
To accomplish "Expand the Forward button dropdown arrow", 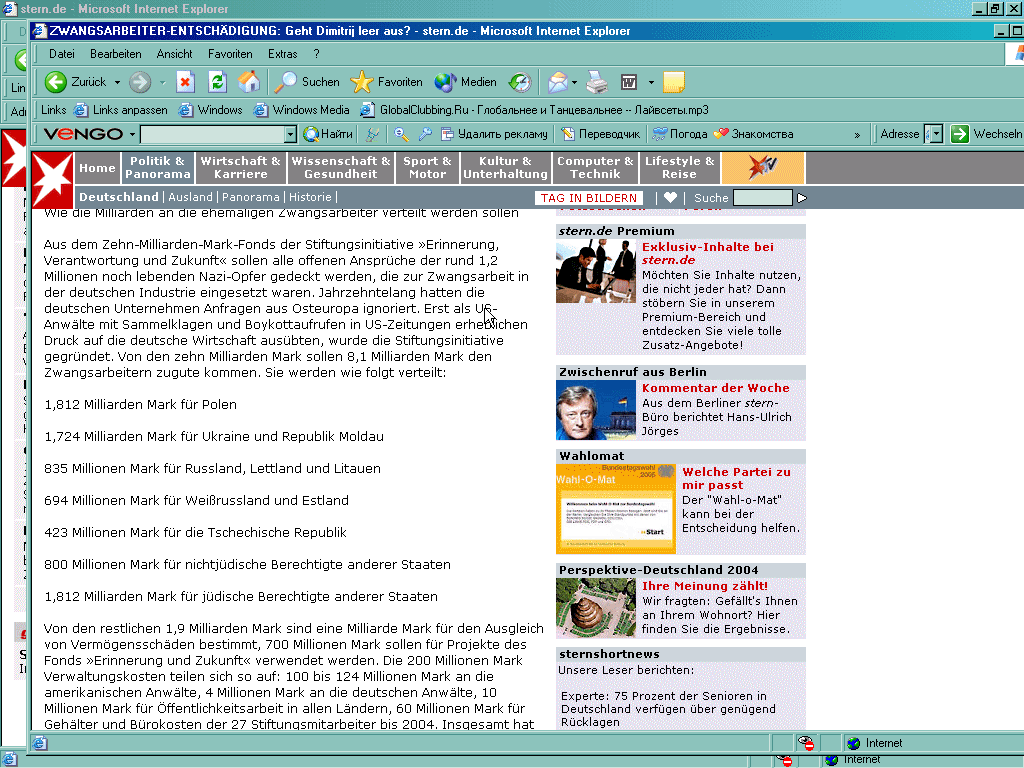I will pos(162,82).
